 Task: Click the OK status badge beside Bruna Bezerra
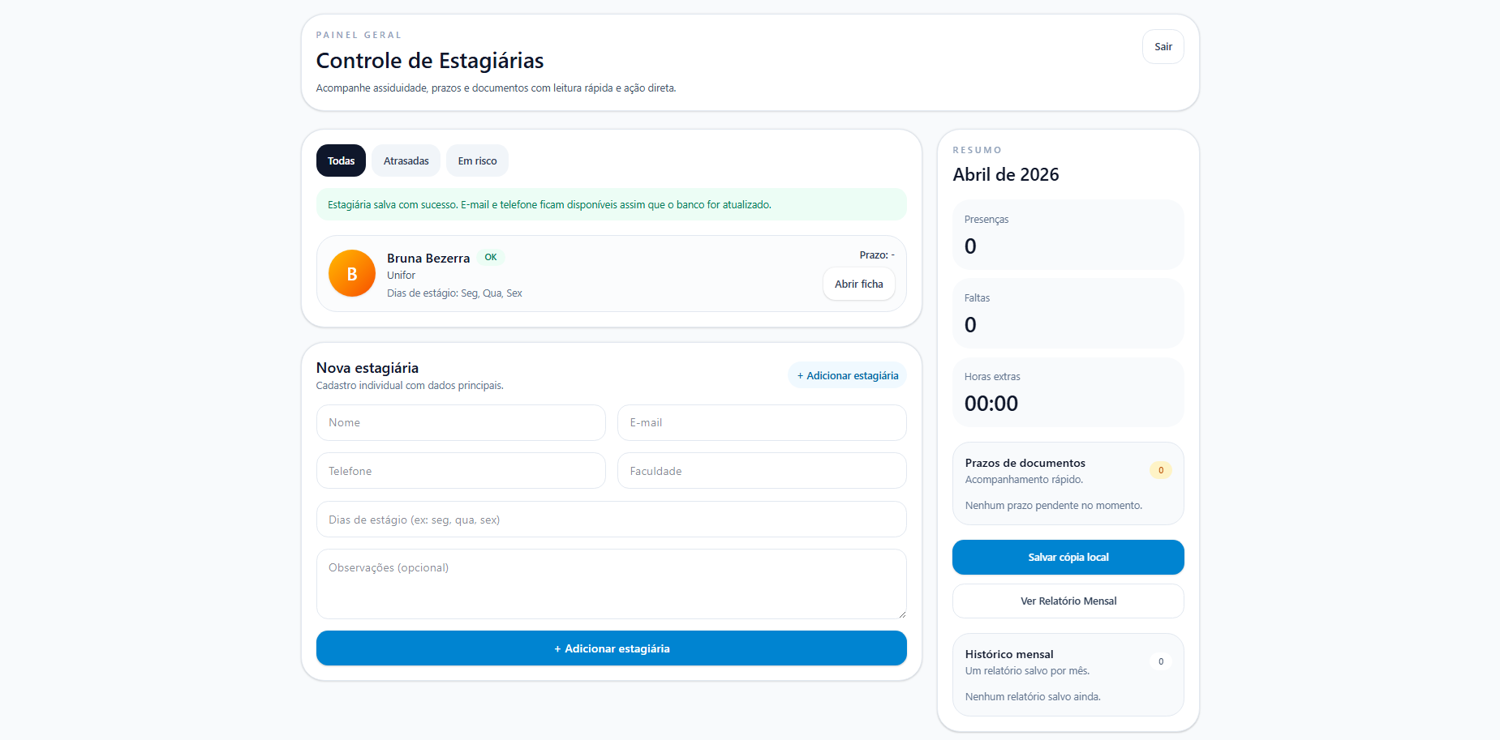490,257
